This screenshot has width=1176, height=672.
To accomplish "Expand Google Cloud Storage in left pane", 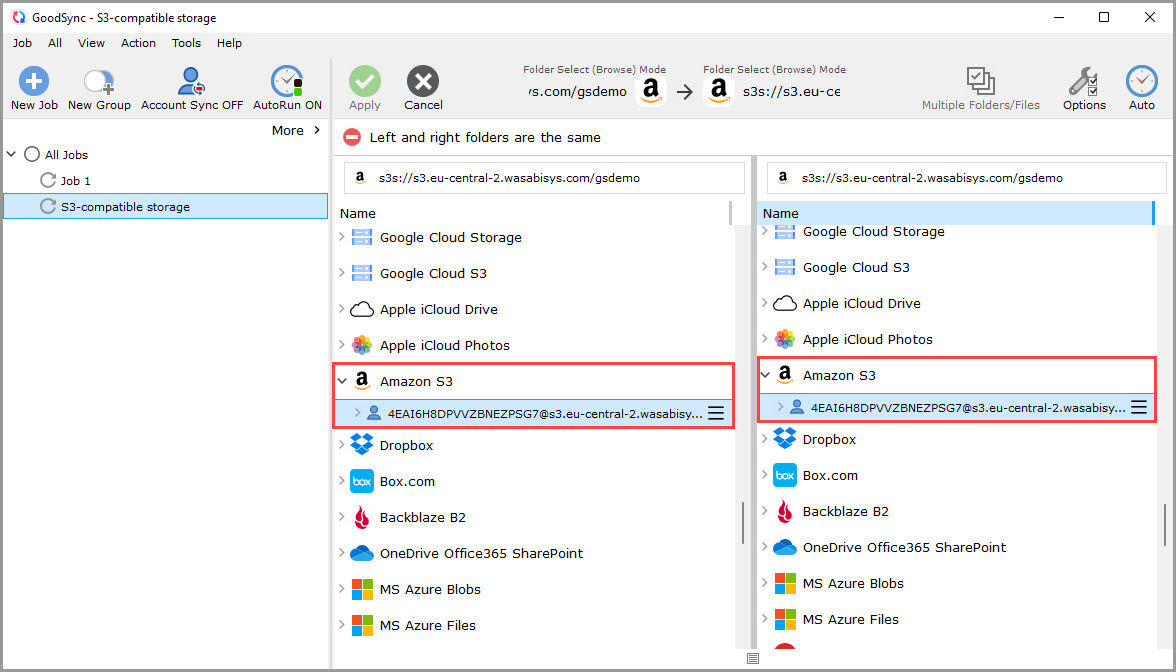I will 342,237.
